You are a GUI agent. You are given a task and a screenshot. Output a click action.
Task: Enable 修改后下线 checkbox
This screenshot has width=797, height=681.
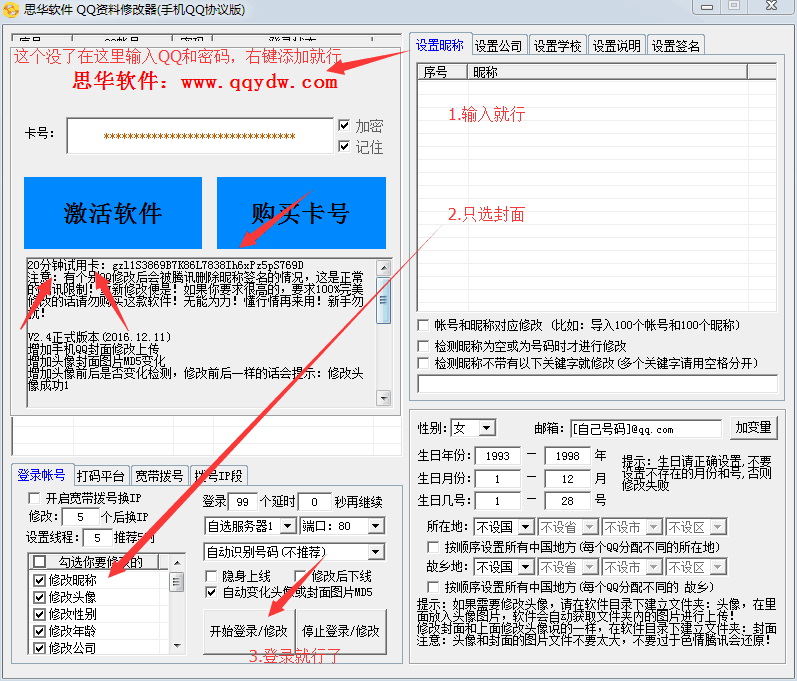pyautogui.click(x=300, y=576)
